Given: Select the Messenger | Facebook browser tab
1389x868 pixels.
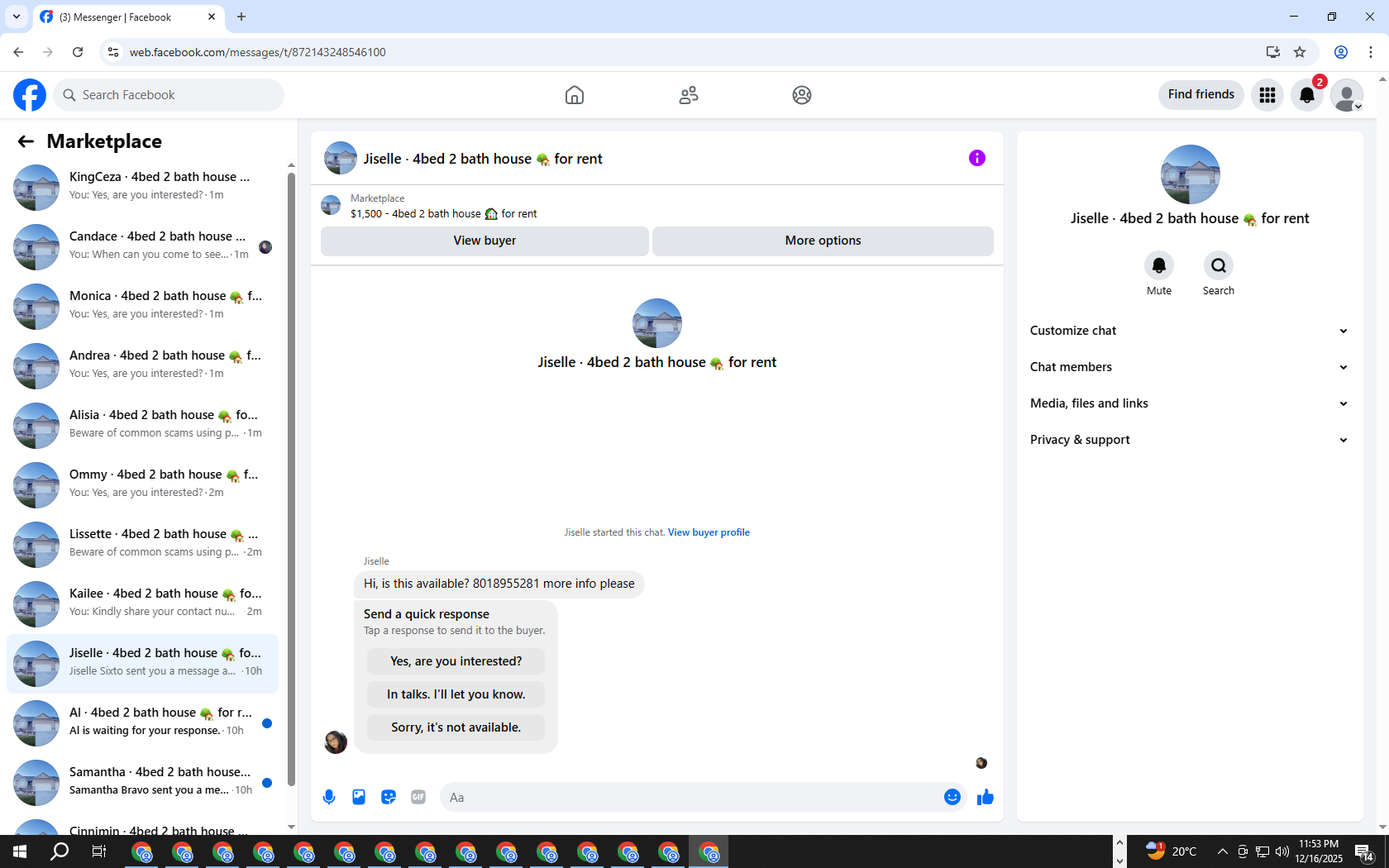Looking at the screenshot, I should [128, 17].
